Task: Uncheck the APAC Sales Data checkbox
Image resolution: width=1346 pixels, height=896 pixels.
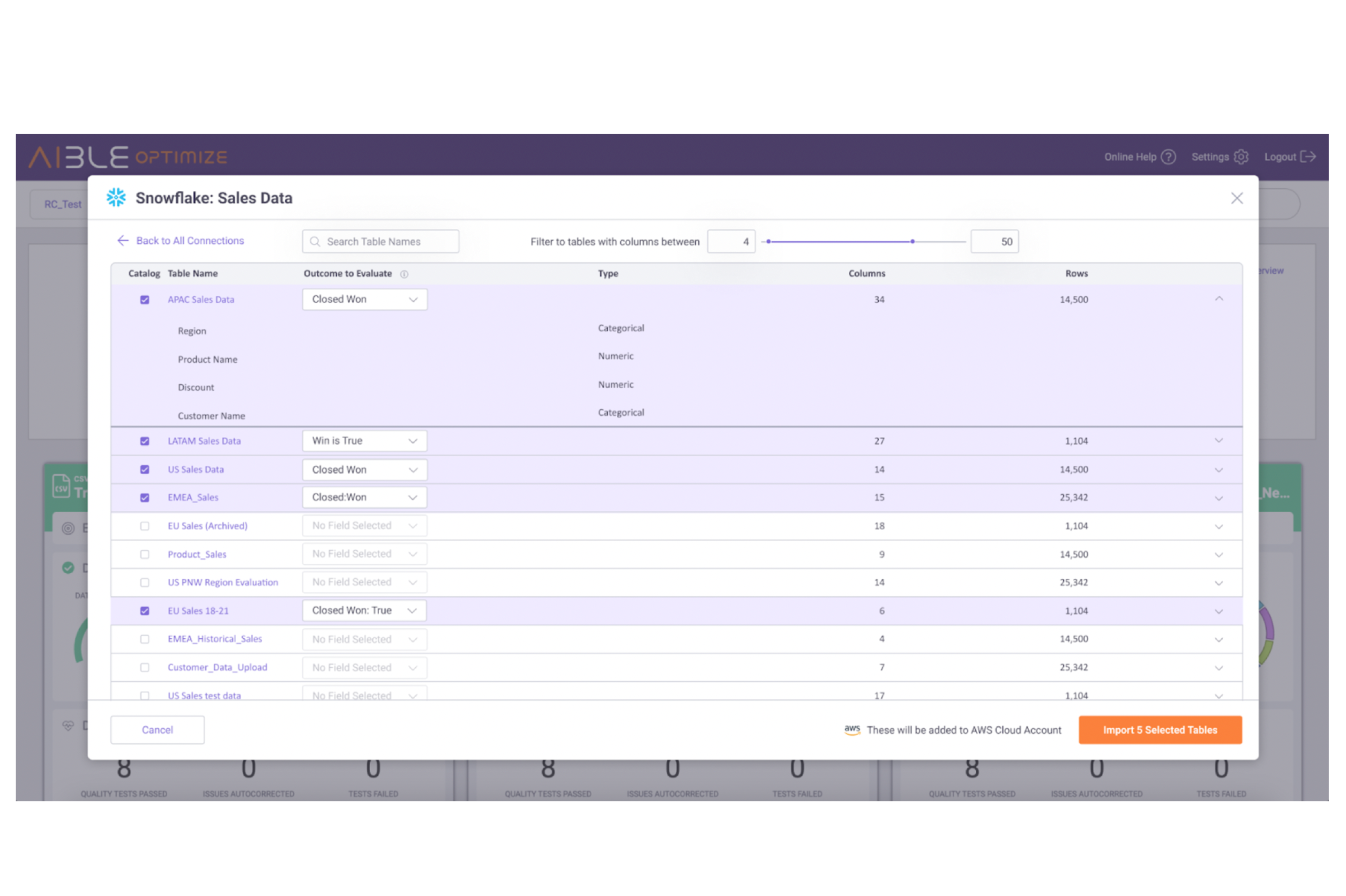Action: 144,300
